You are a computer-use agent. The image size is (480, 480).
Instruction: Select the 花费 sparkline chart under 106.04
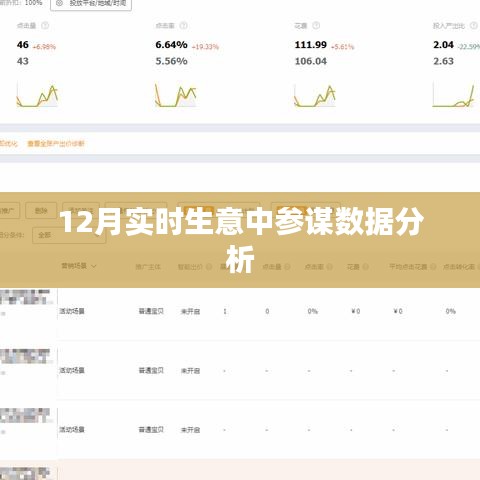coord(315,96)
